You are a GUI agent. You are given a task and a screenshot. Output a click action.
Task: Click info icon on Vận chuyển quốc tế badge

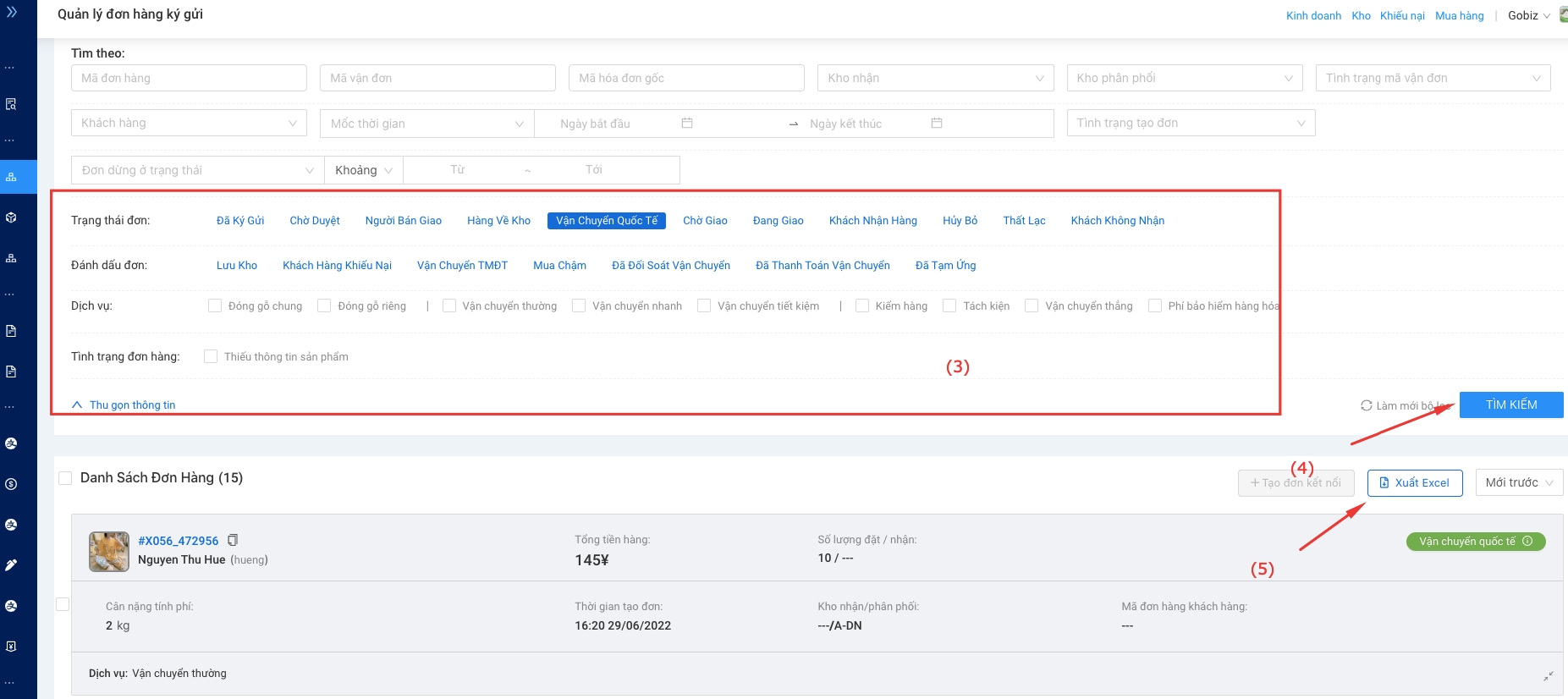1527,542
